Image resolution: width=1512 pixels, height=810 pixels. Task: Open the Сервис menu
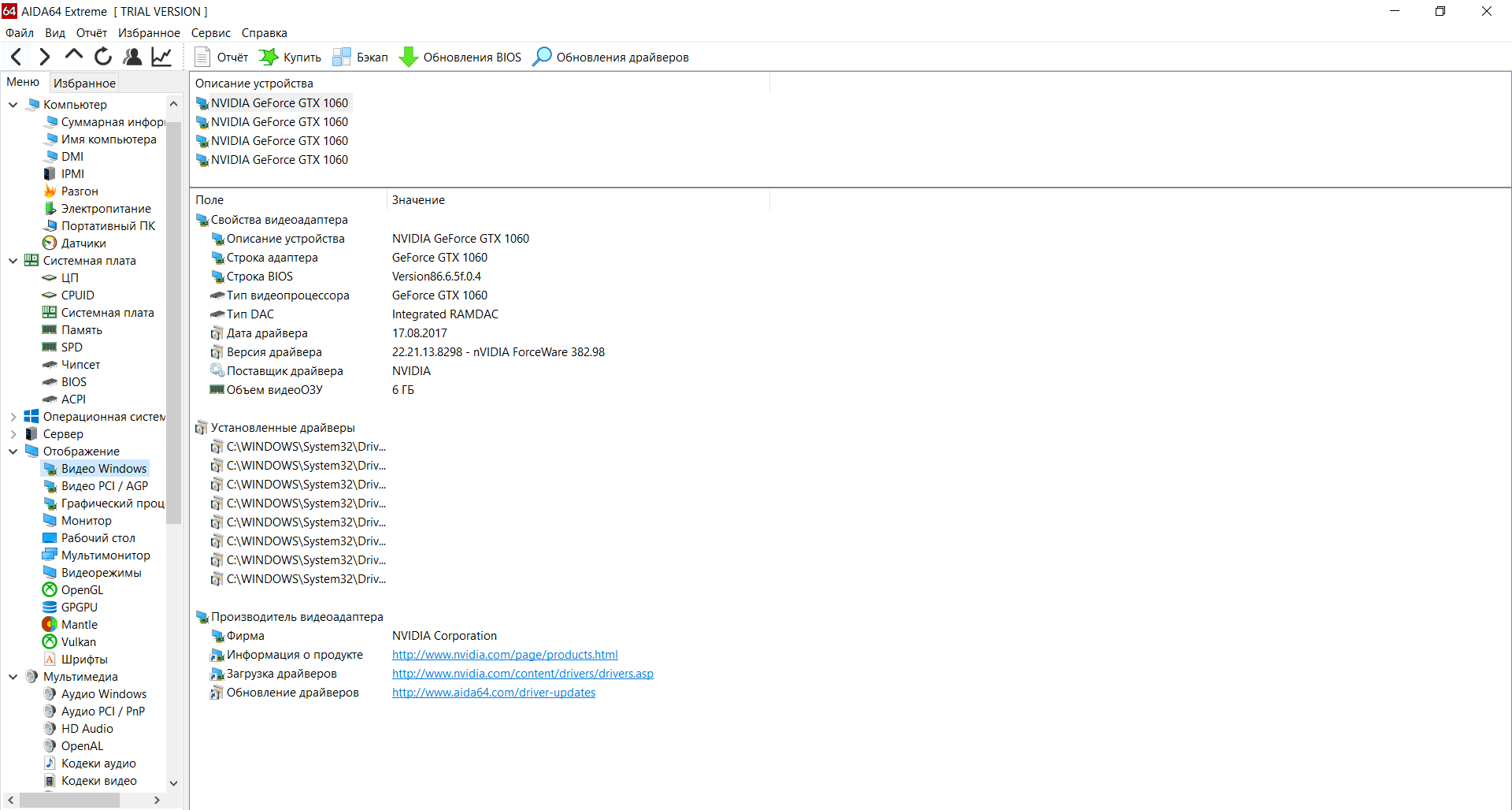point(210,33)
